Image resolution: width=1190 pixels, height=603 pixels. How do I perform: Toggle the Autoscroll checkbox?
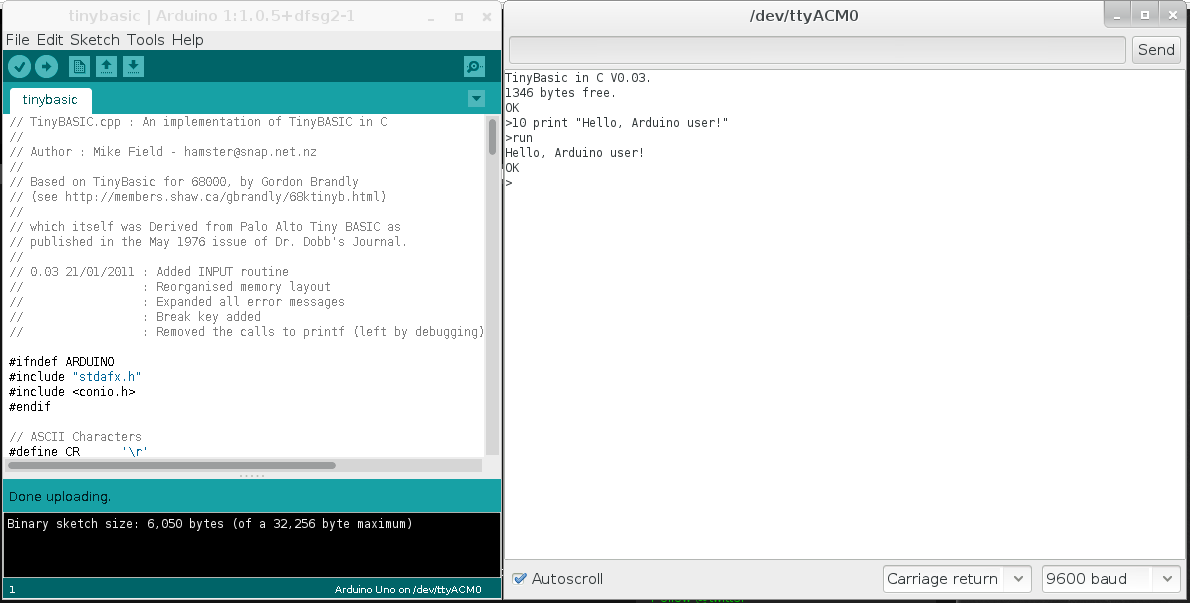520,579
